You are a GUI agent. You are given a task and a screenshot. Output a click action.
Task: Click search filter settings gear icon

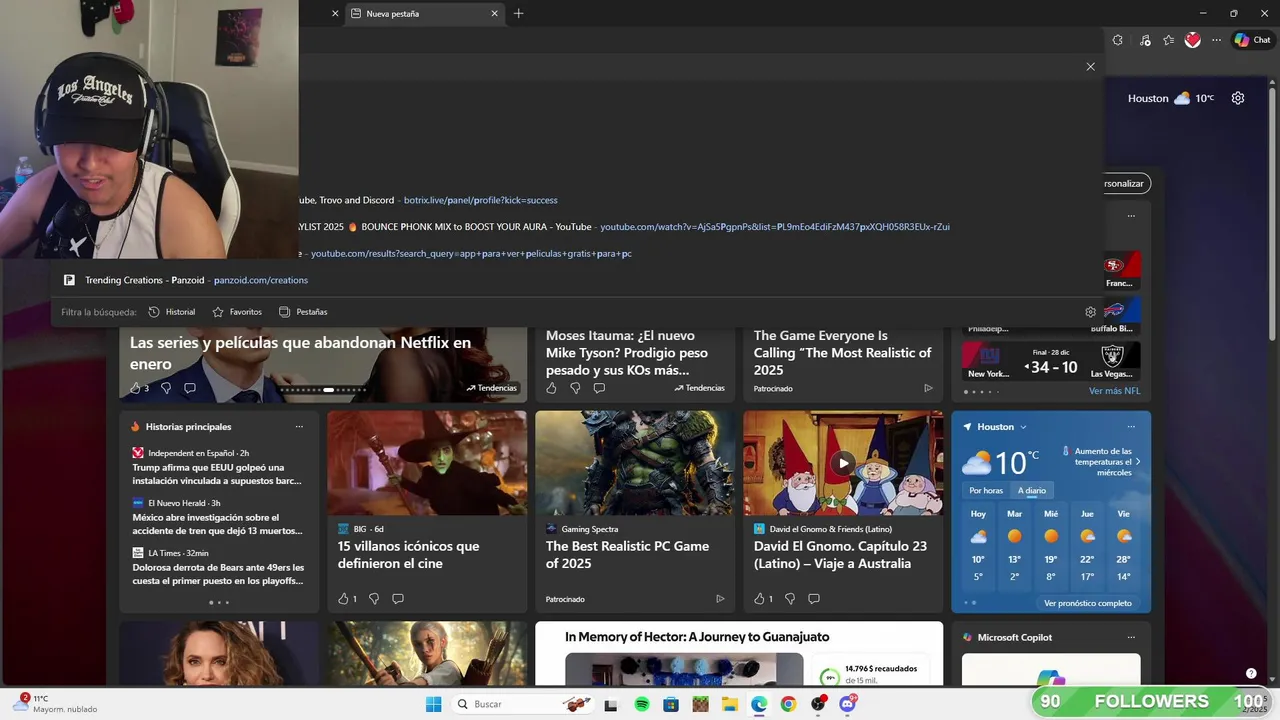[1090, 312]
